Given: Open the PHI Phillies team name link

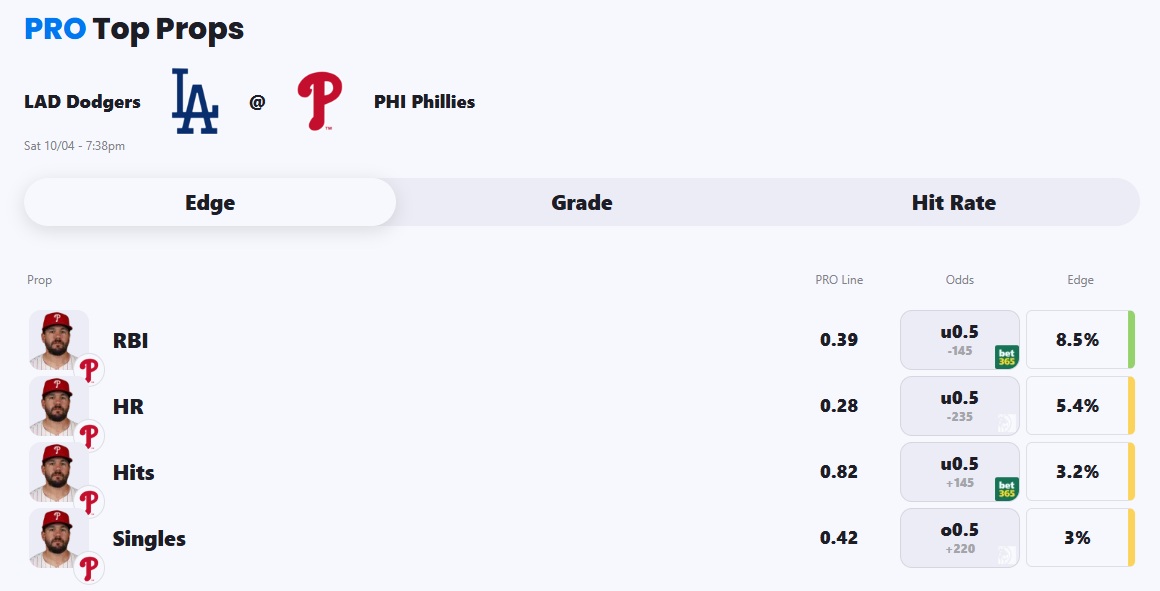Looking at the screenshot, I should [424, 102].
